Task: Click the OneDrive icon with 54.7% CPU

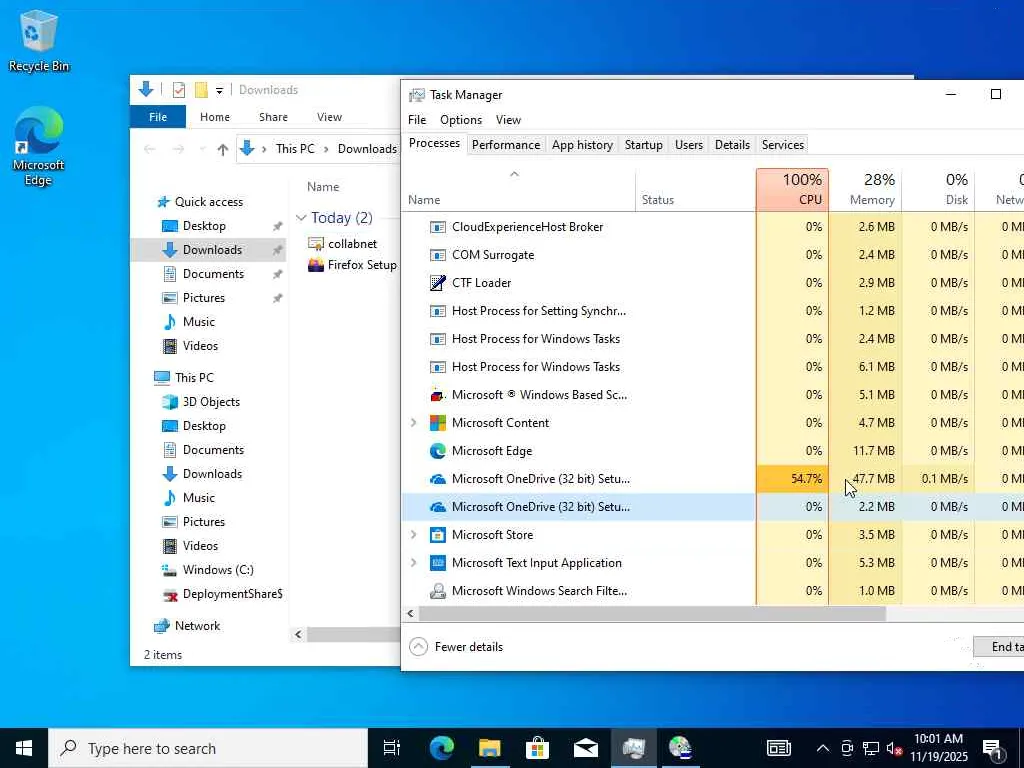Action: pos(438,479)
